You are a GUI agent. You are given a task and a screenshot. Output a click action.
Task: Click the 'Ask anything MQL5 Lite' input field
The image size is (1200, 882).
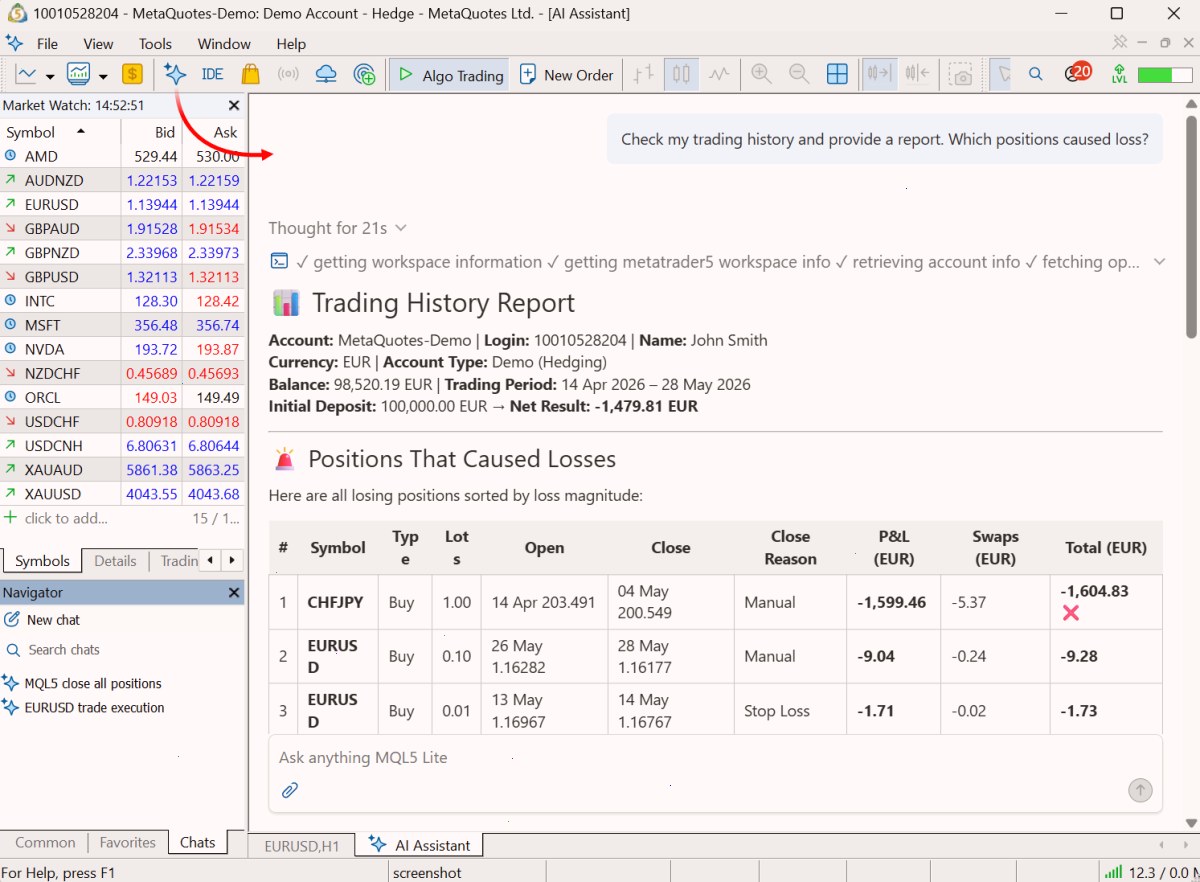pos(715,758)
